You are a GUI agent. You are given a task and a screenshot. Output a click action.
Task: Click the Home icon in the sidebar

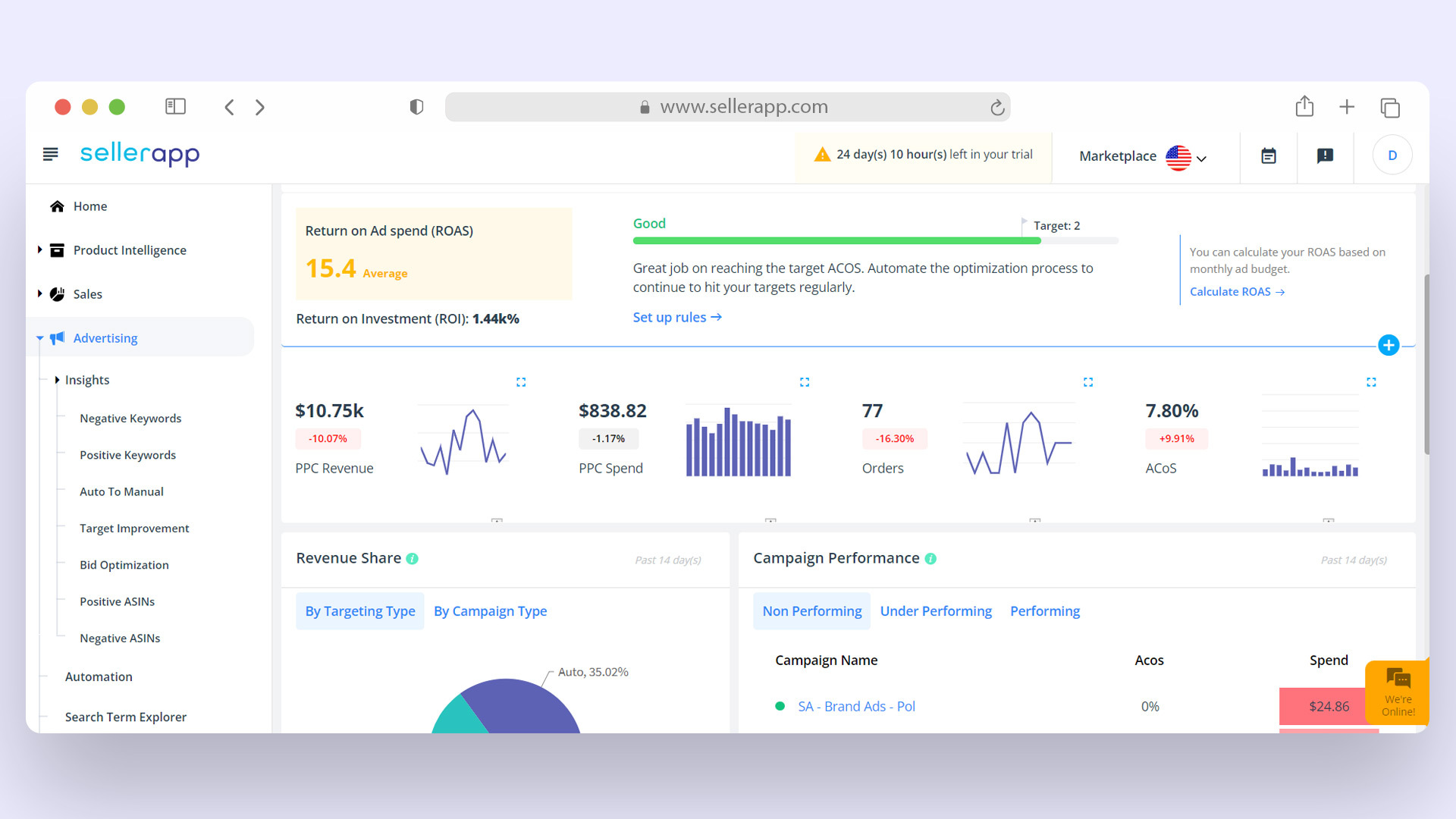(x=57, y=206)
